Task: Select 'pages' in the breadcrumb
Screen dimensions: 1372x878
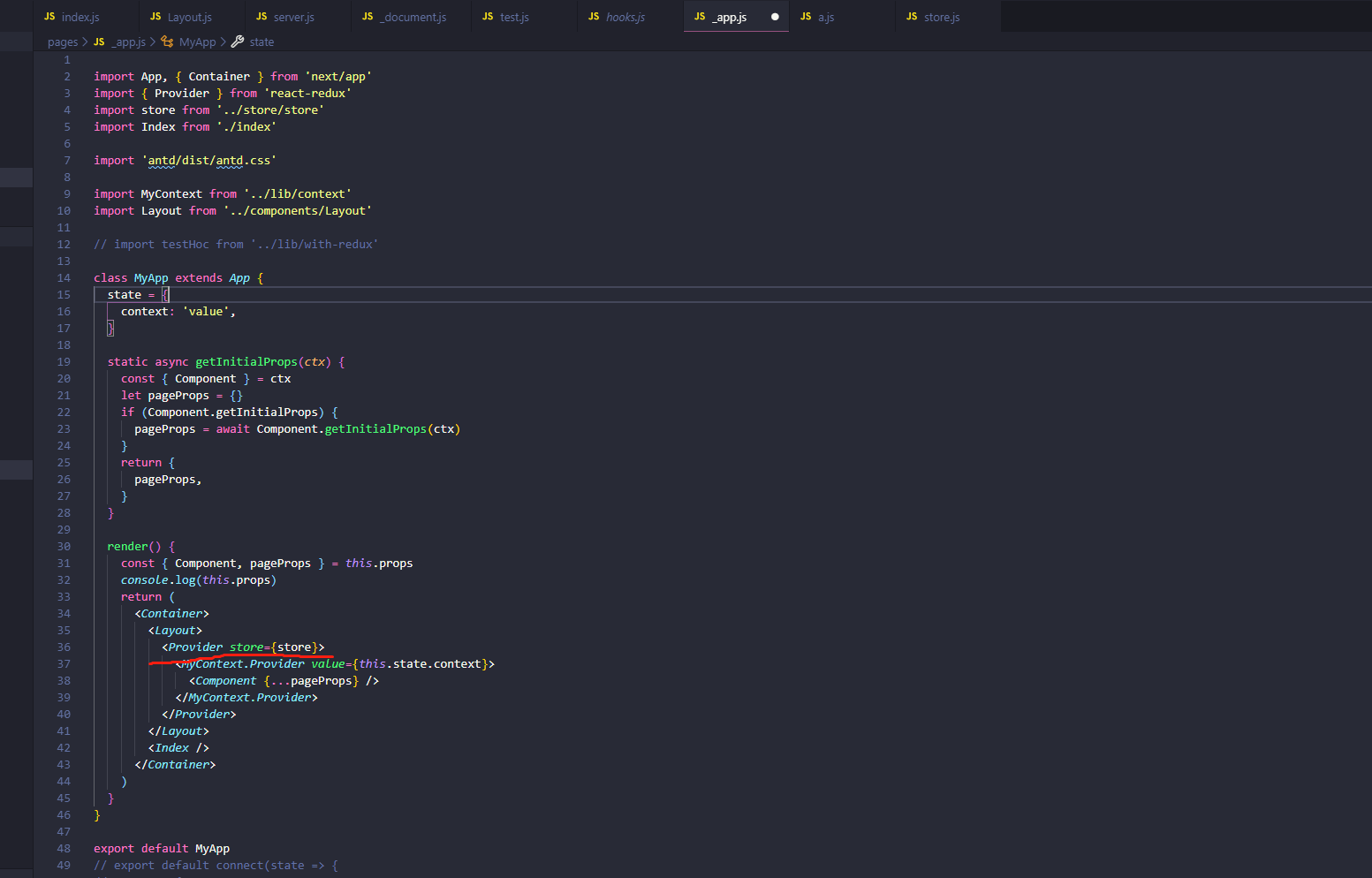Action: tap(63, 42)
